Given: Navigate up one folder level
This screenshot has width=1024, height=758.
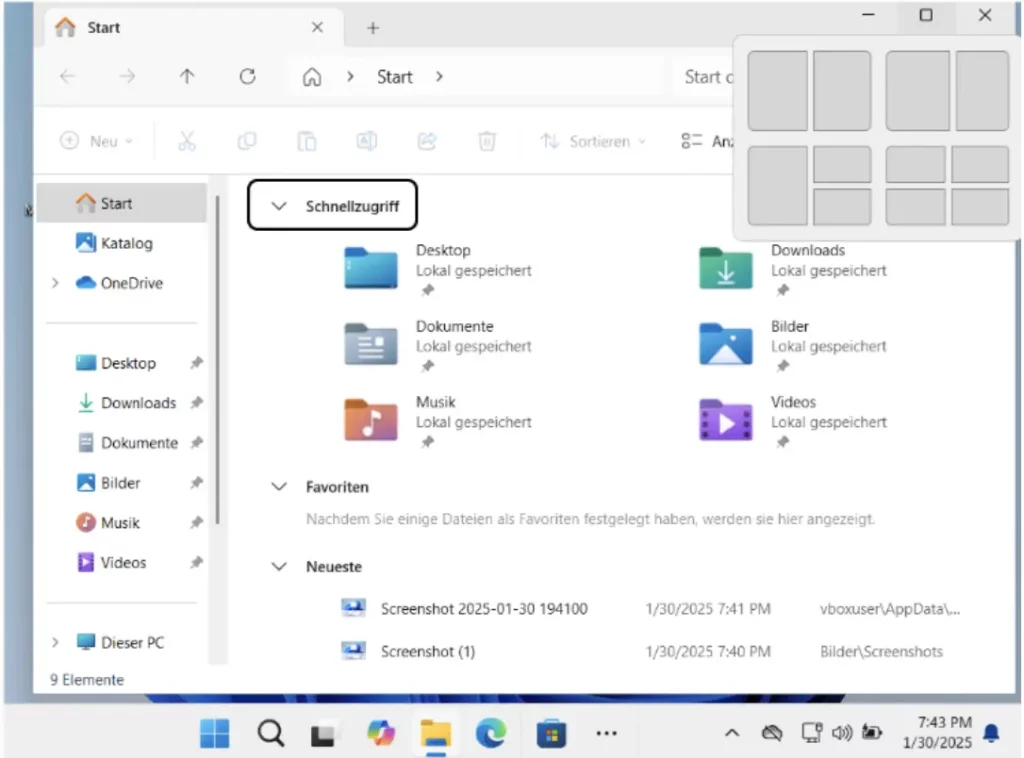Looking at the screenshot, I should pyautogui.click(x=187, y=76).
